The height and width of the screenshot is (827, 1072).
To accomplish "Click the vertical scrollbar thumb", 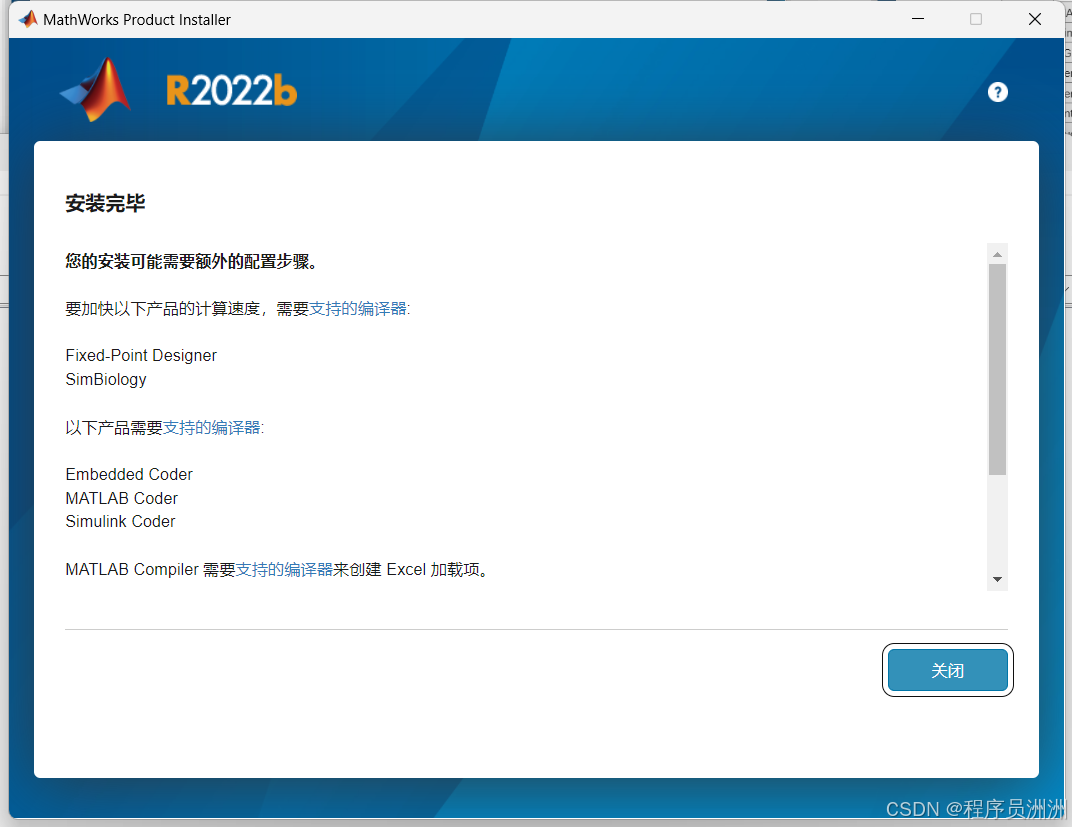I will pyautogui.click(x=997, y=369).
